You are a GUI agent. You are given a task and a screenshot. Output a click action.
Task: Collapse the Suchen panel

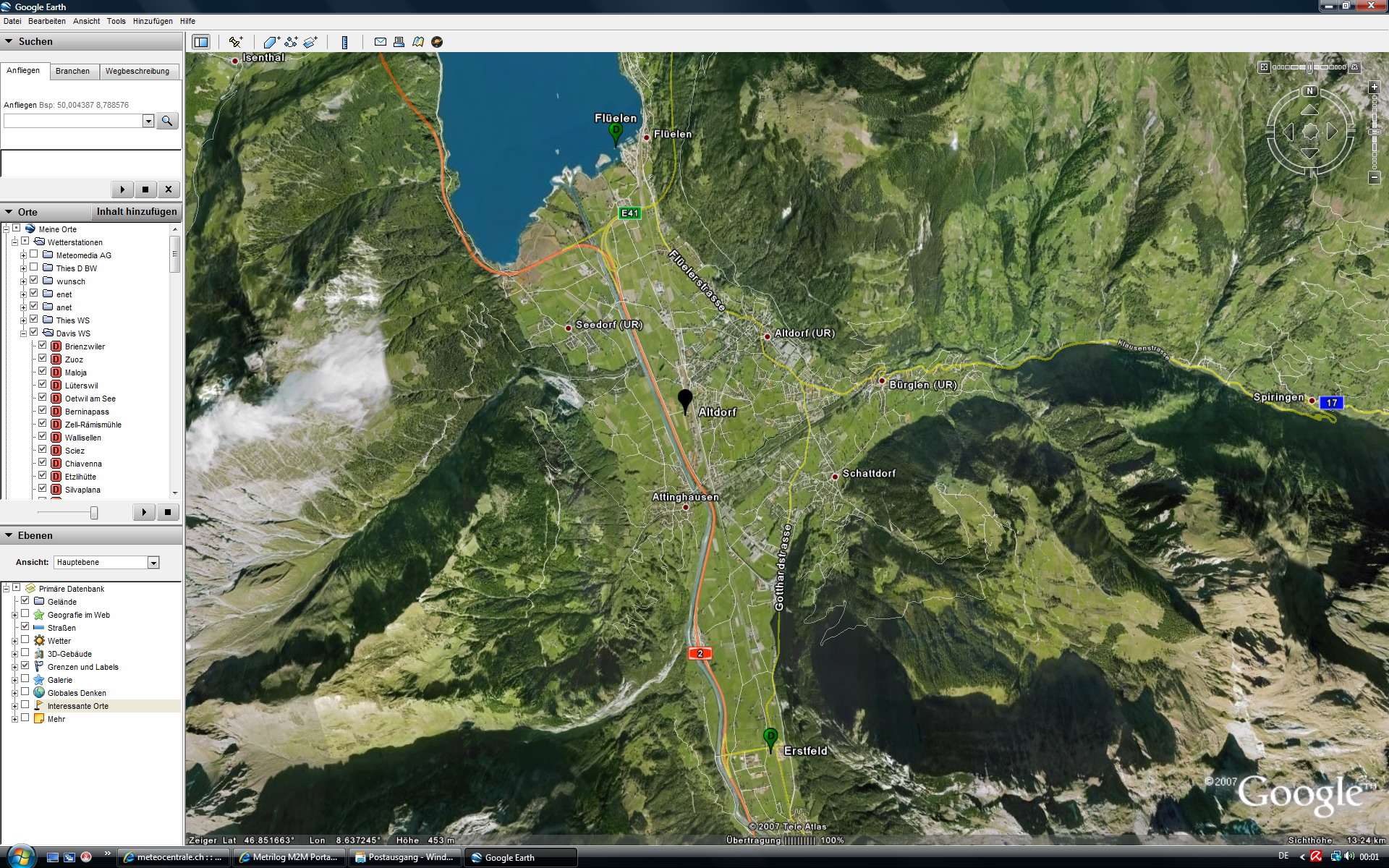tap(9, 41)
